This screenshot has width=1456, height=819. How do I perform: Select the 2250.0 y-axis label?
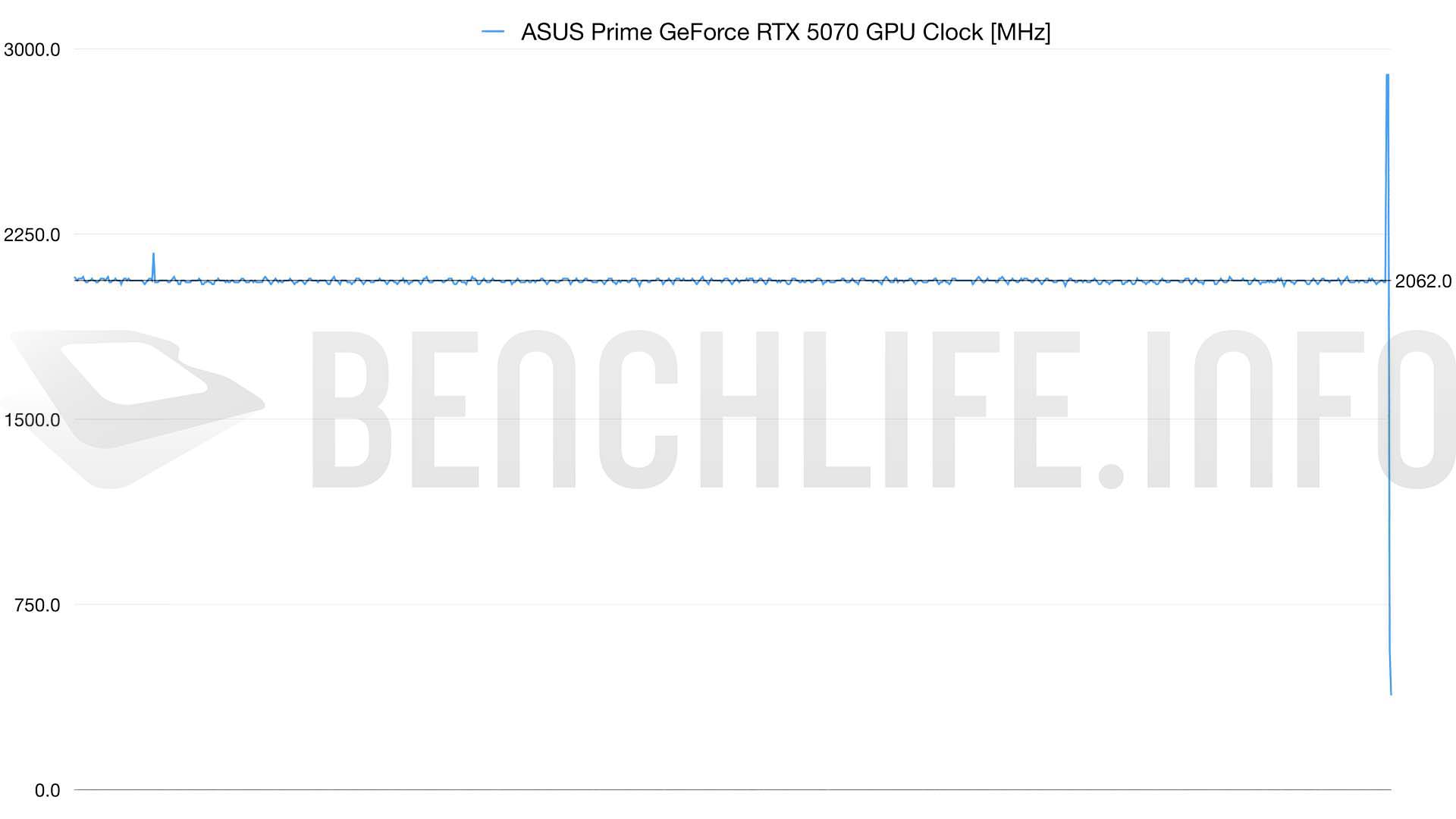[x=32, y=235]
